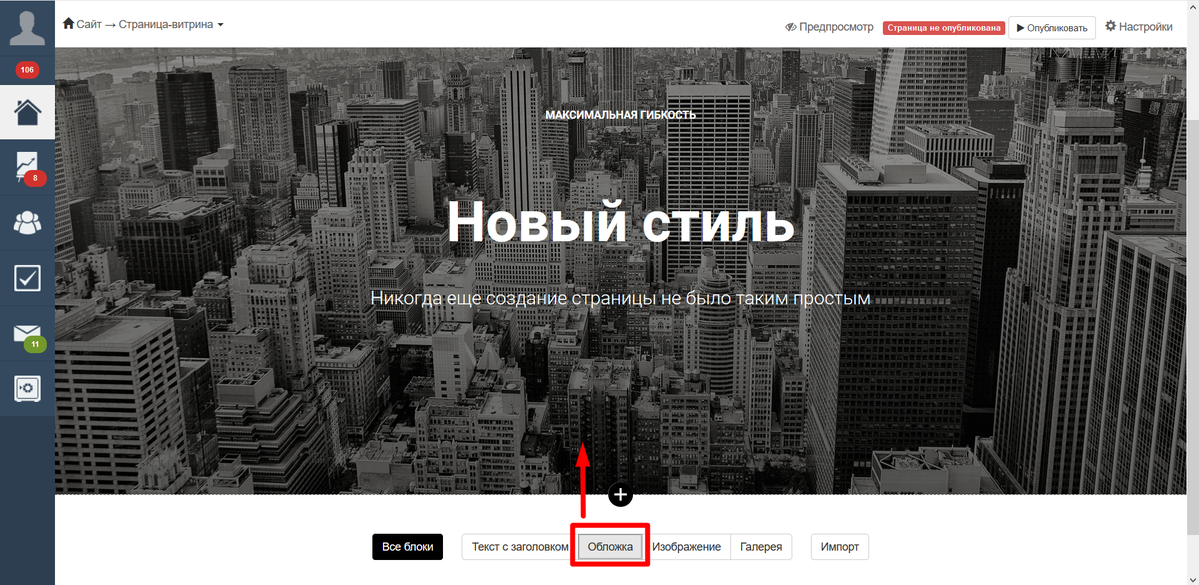Select the Текст с заголовком block
The width and height of the screenshot is (1199, 585).
pos(519,547)
